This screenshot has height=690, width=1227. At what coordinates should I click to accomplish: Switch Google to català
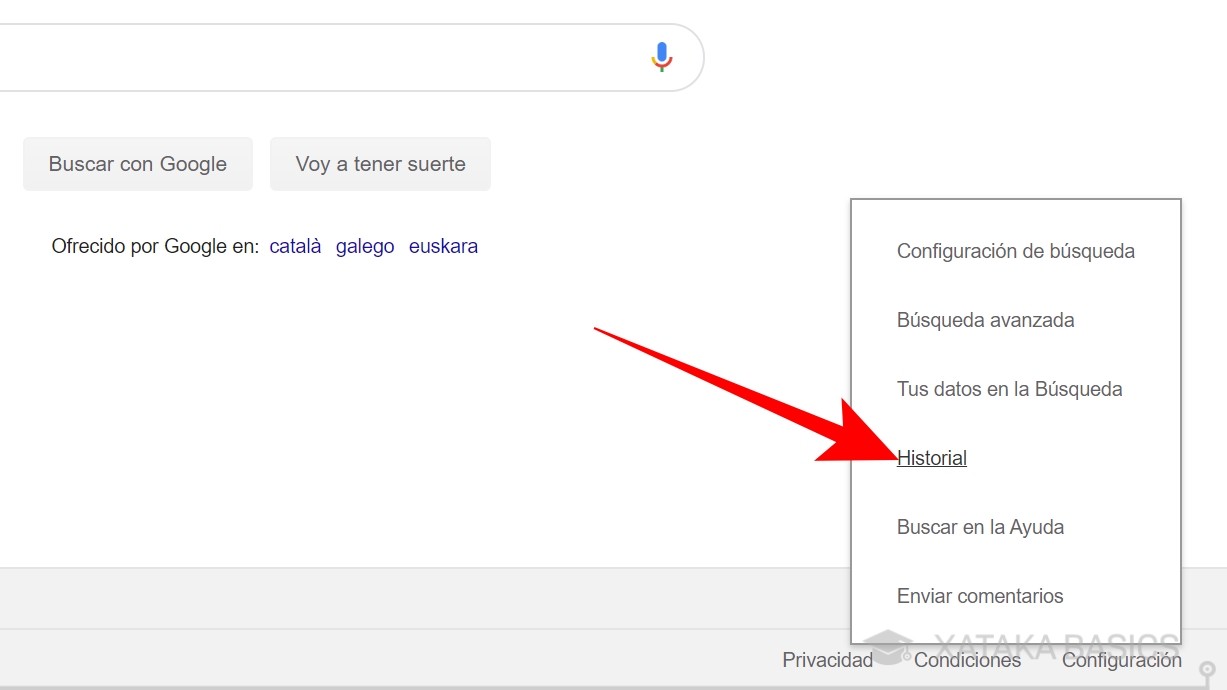tap(295, 246)
